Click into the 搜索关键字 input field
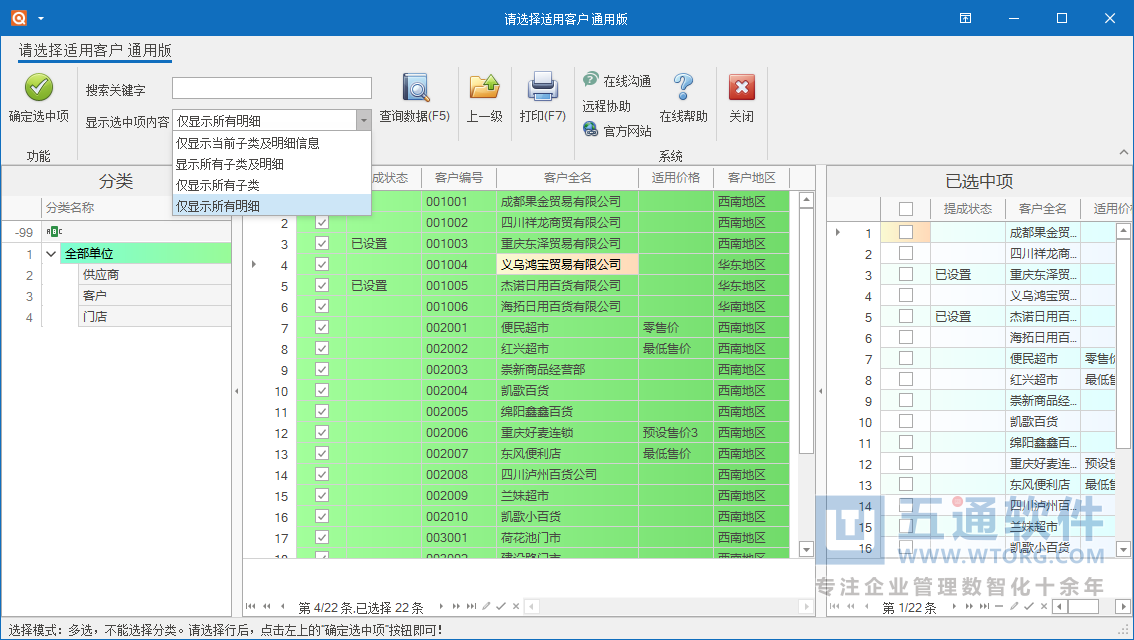This screenshot has height=640, width=1134. click(x=272, y=88)
